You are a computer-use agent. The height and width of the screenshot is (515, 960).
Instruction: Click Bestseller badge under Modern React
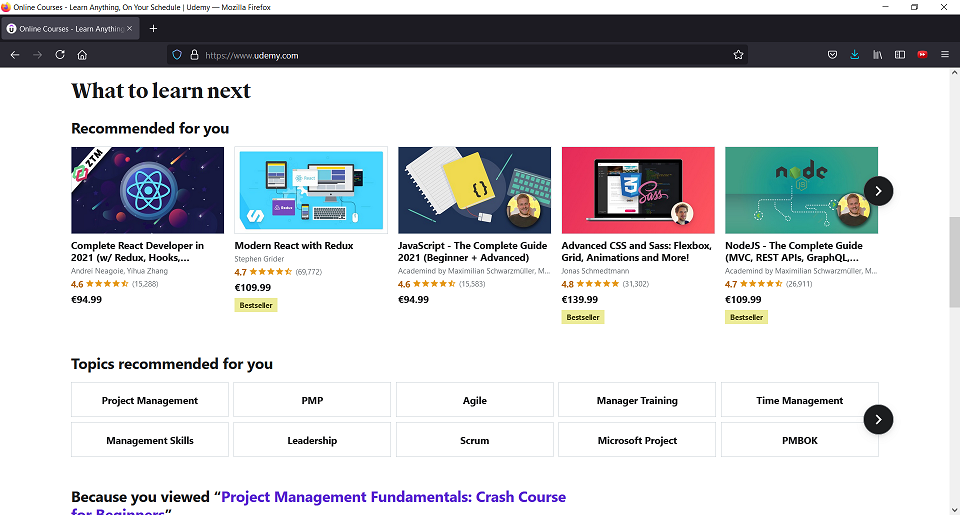[256, 305]
